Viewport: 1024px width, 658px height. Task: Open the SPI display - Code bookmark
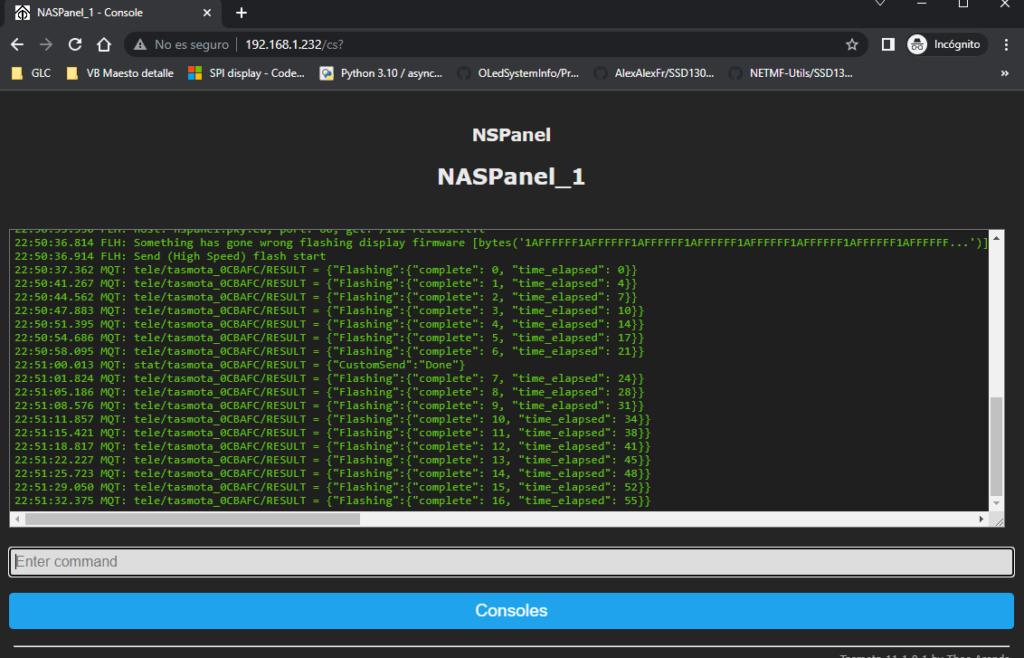pyautogui.click(x=246, y=73)
